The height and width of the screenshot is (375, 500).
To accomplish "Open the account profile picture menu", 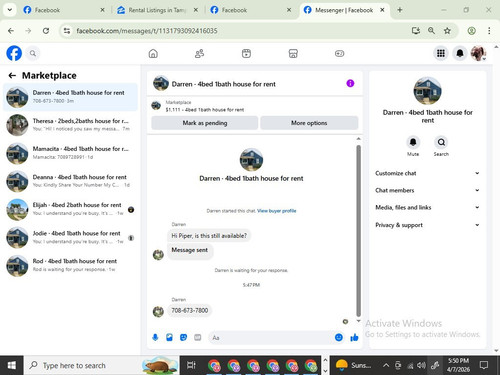I will tap(478, 53).
